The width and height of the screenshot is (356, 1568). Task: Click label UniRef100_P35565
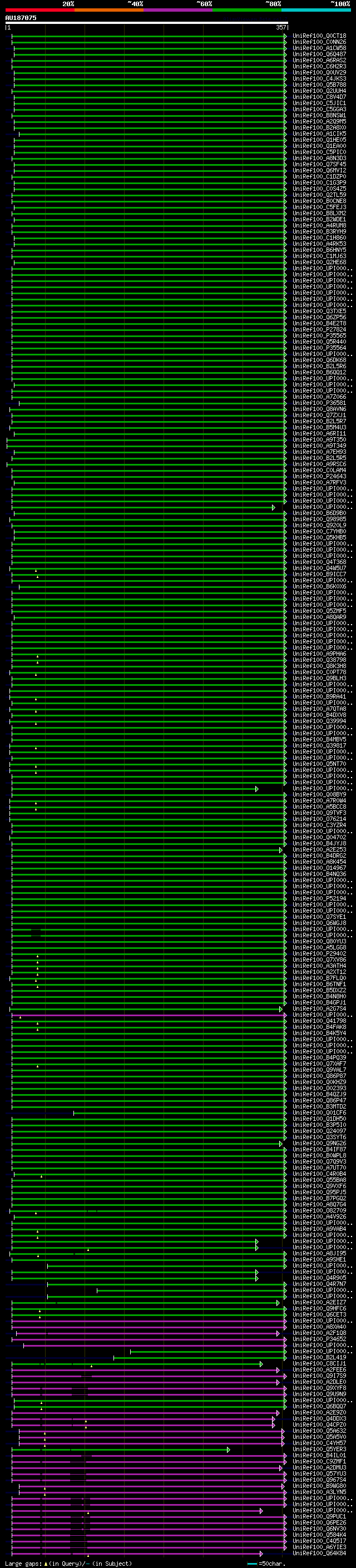(x=319, y=335)
